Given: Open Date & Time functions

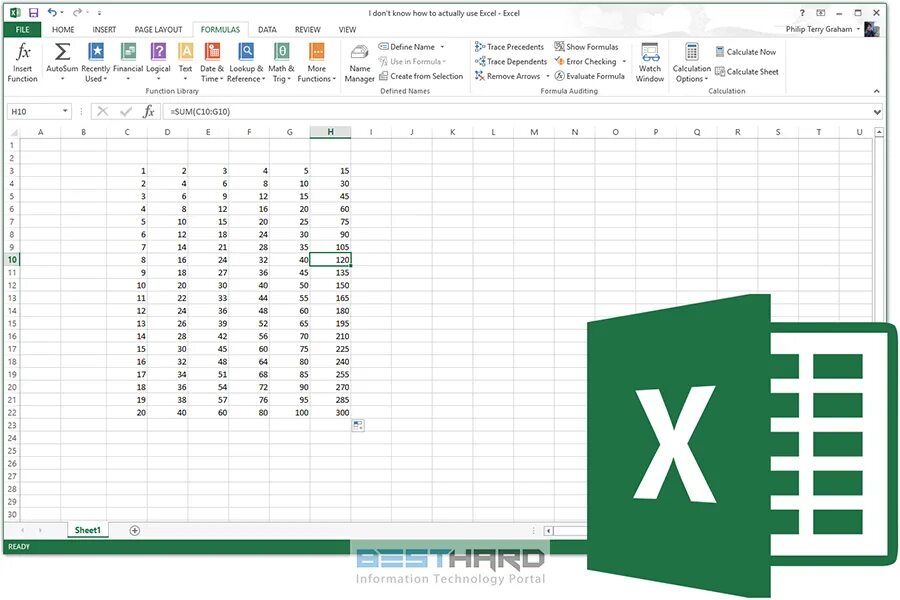Looking at the screenshot, I should (212, 62).
